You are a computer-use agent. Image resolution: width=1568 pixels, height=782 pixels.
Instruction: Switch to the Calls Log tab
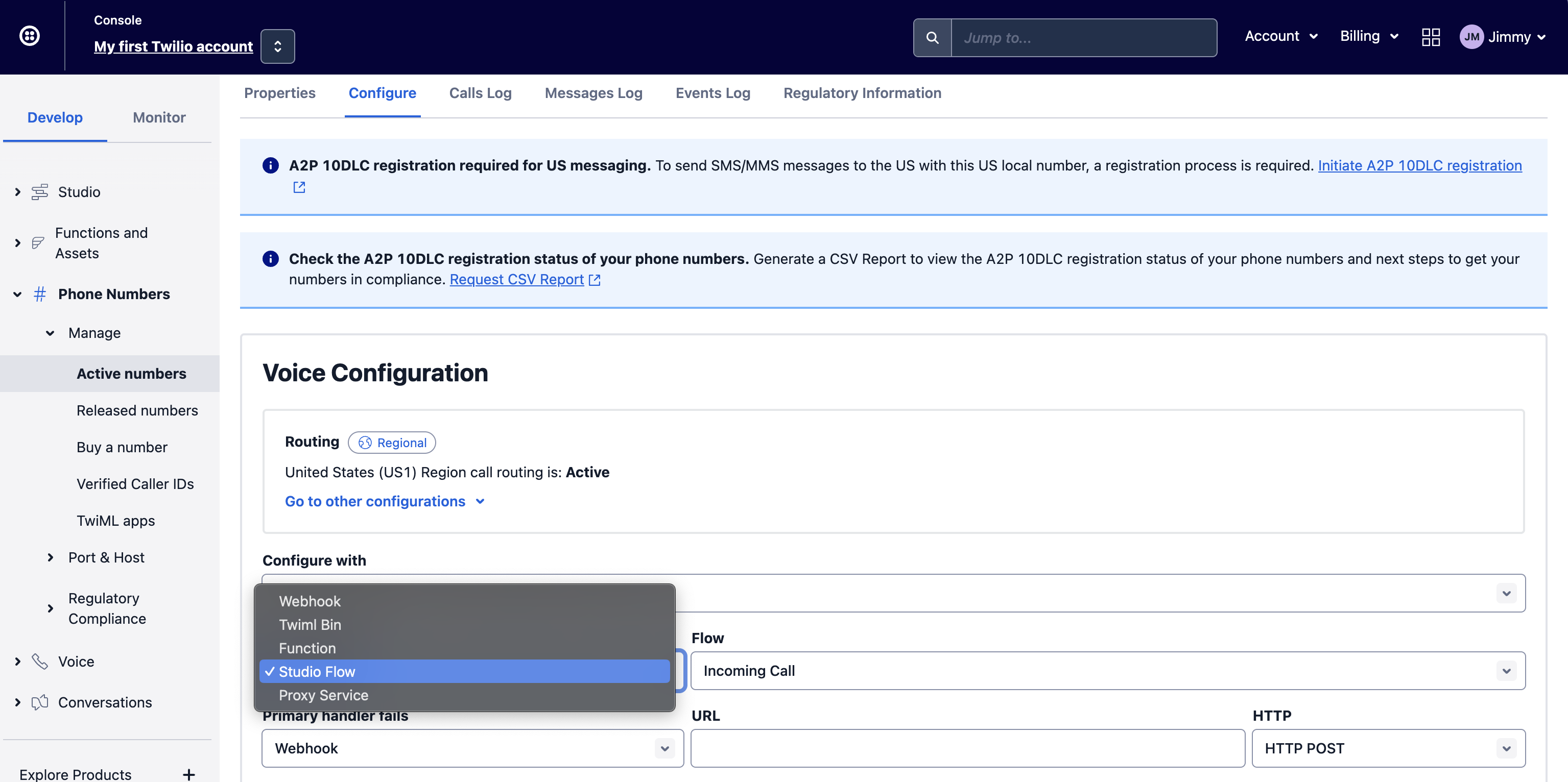(x=480, y=93)
